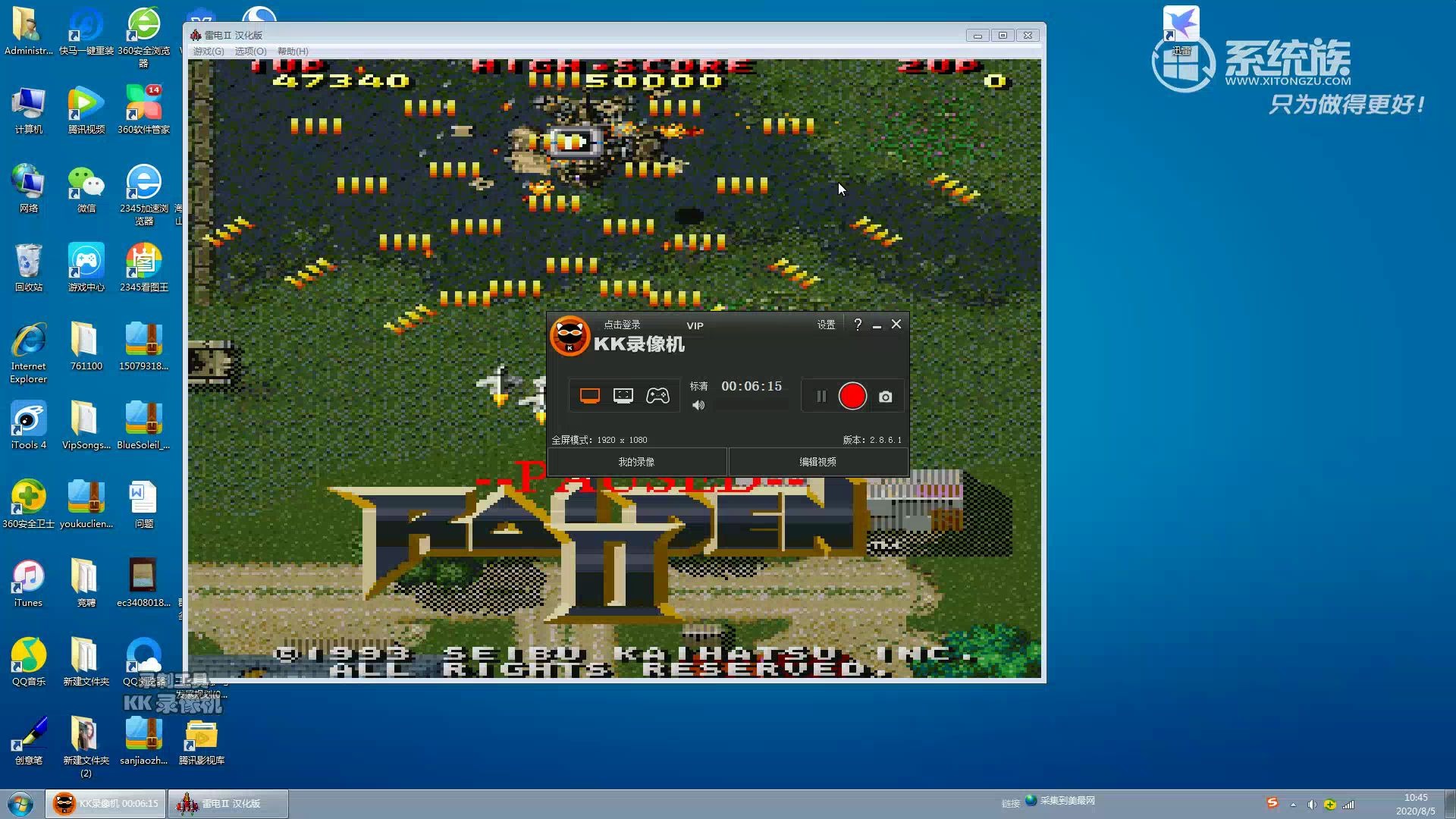Select full-screen recording mode in KK recorder
Screen dimensions: 1456x819
(589, 396)
